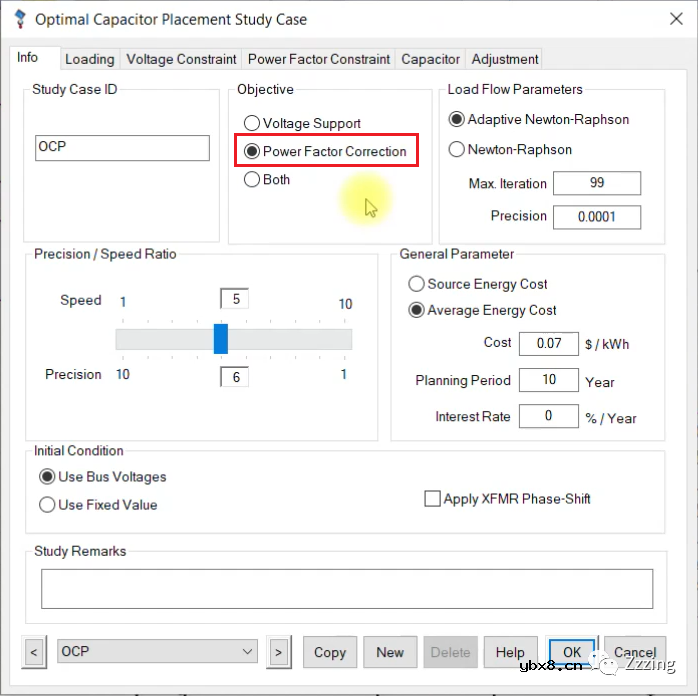Image resolution: width=698 pixels, height=696 pixels.
Task: Click the app icon in title bar
Action: click(x=19, y=19)
